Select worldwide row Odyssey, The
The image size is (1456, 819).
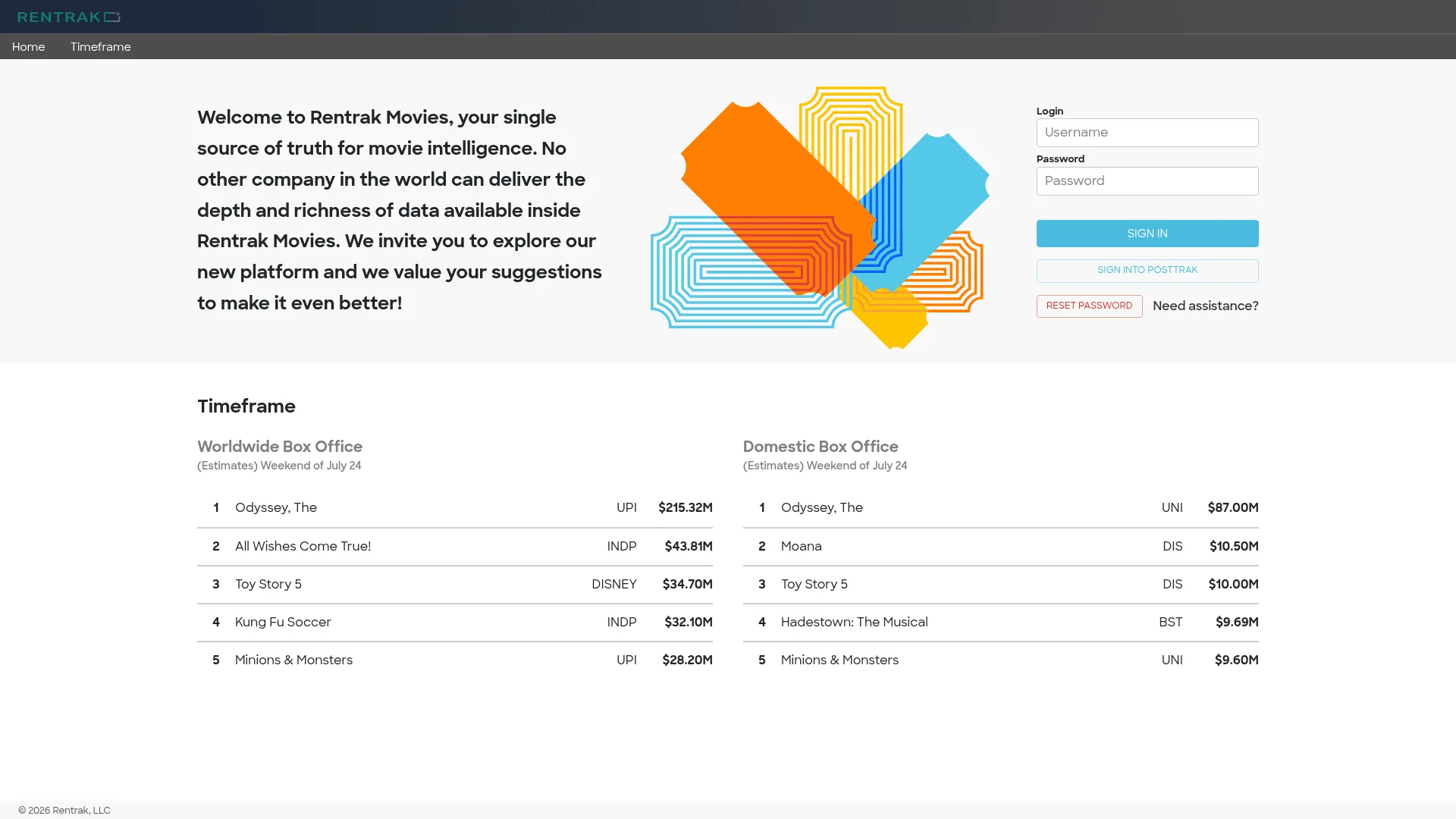(455, 508)
